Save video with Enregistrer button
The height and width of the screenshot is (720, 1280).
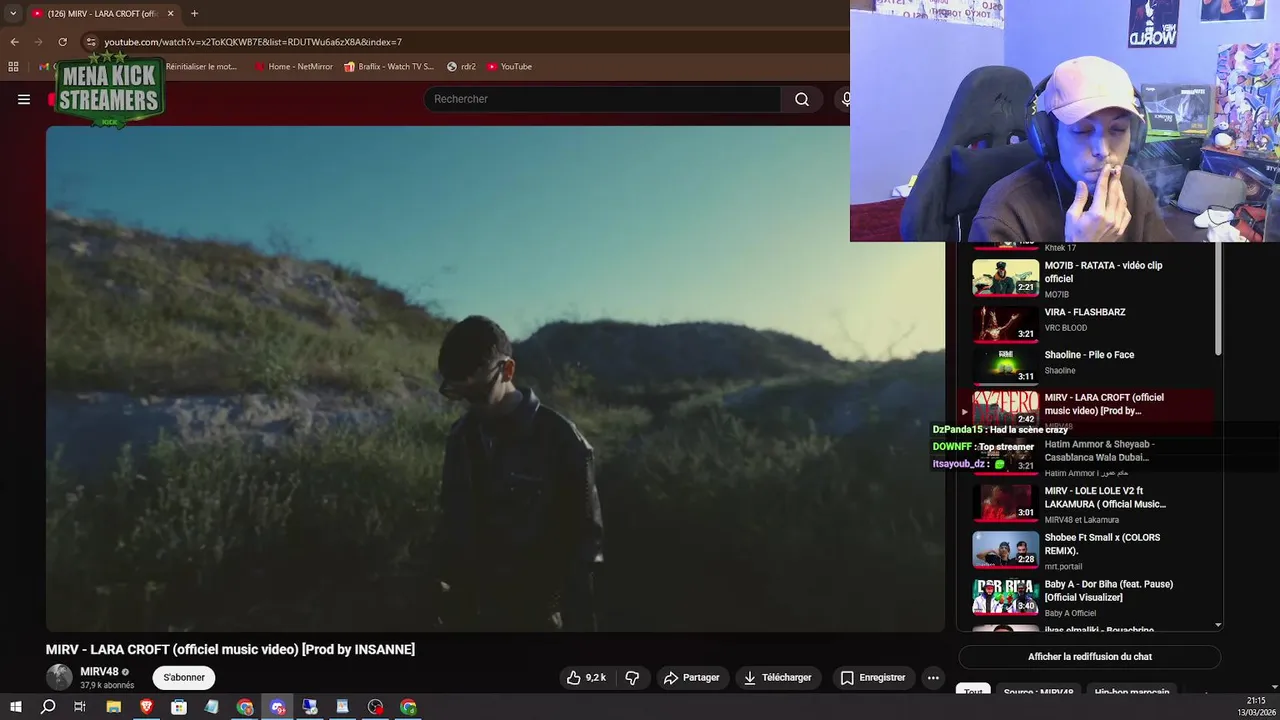coord(873,678)
